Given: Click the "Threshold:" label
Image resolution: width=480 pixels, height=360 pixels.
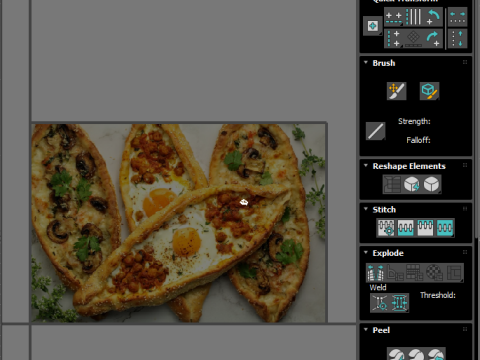Looking at the screenshot, I should click(438, 295).
